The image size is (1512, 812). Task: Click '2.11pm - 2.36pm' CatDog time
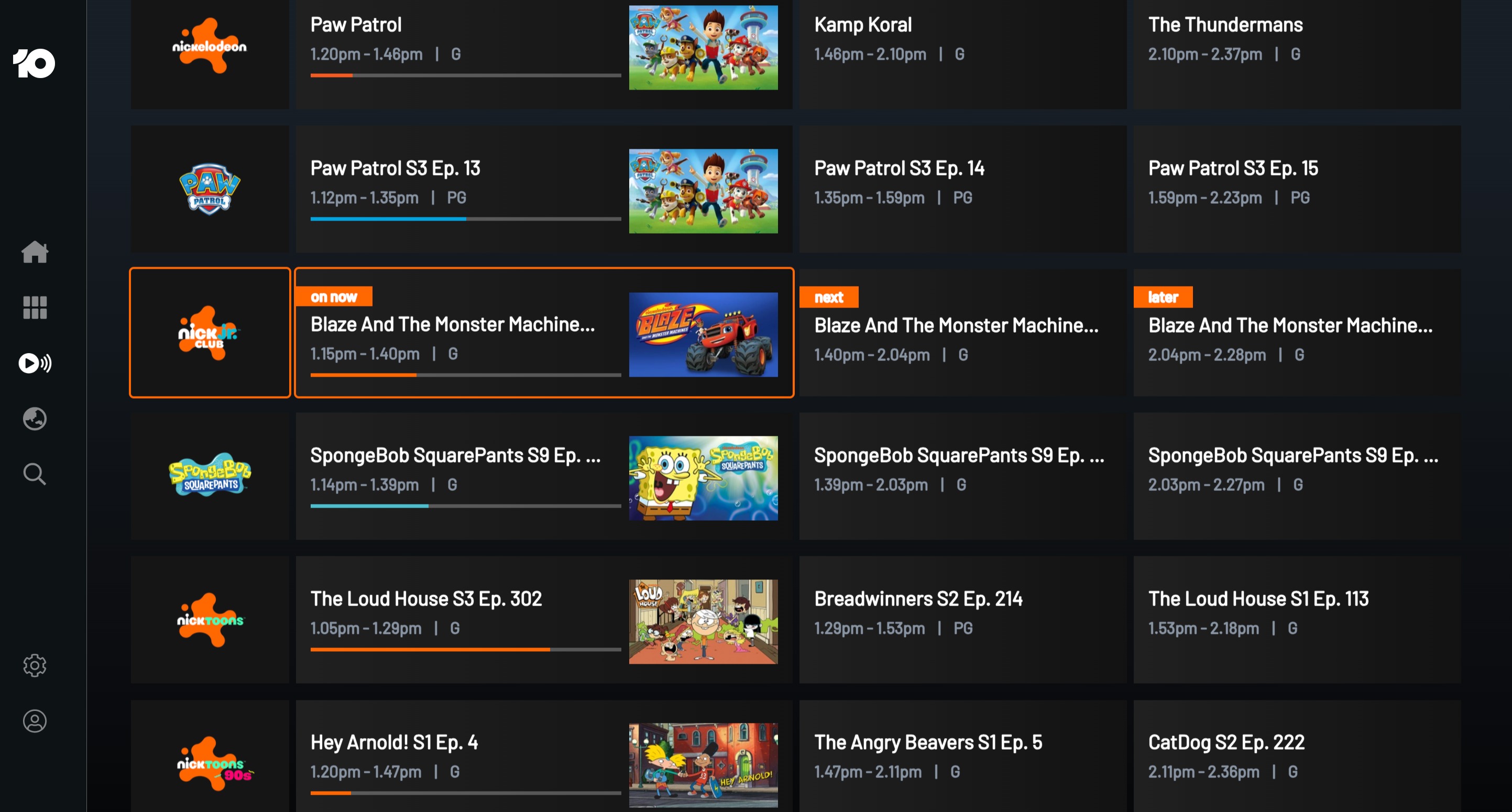[x=1204, y=772]
